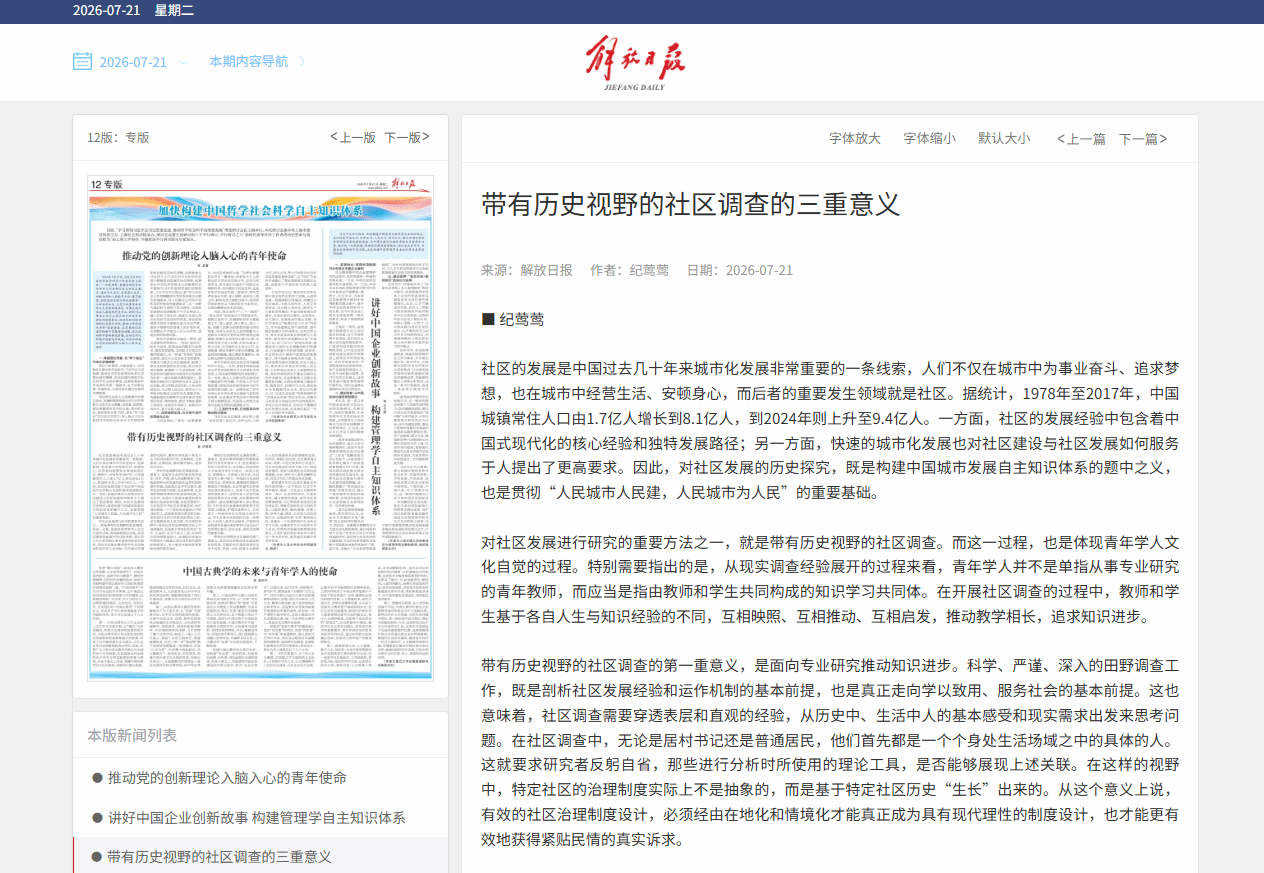Go to next page with 下一版>

click(x=408, y=137)
